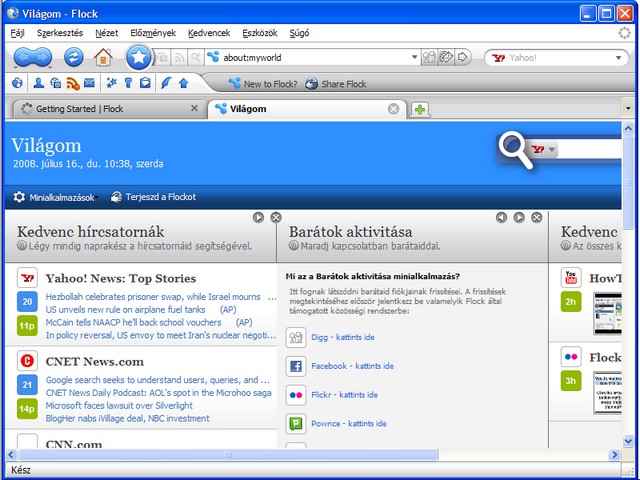Open the Nézet menu
Viewport: 640px width, 480px height.
click(x=107, y=33)
